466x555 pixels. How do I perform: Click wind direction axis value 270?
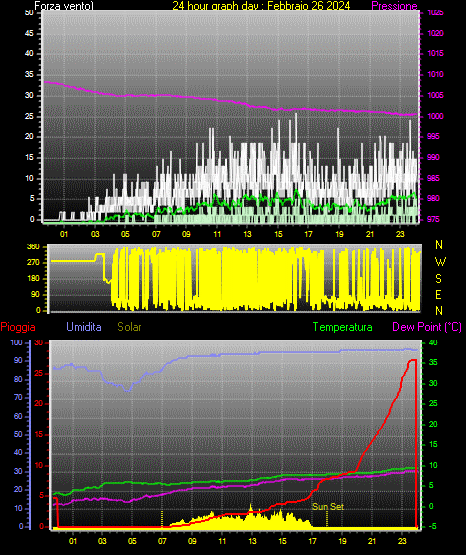coord(33,263)
